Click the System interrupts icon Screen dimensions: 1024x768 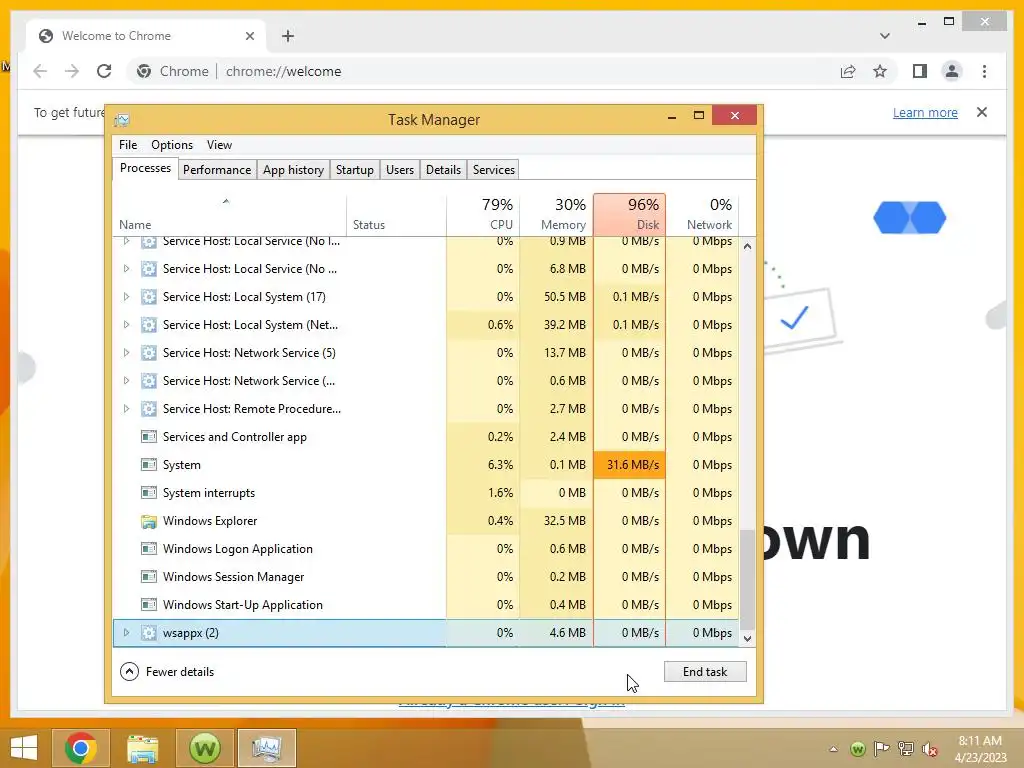pyautogui.click(x=149, y=493)
